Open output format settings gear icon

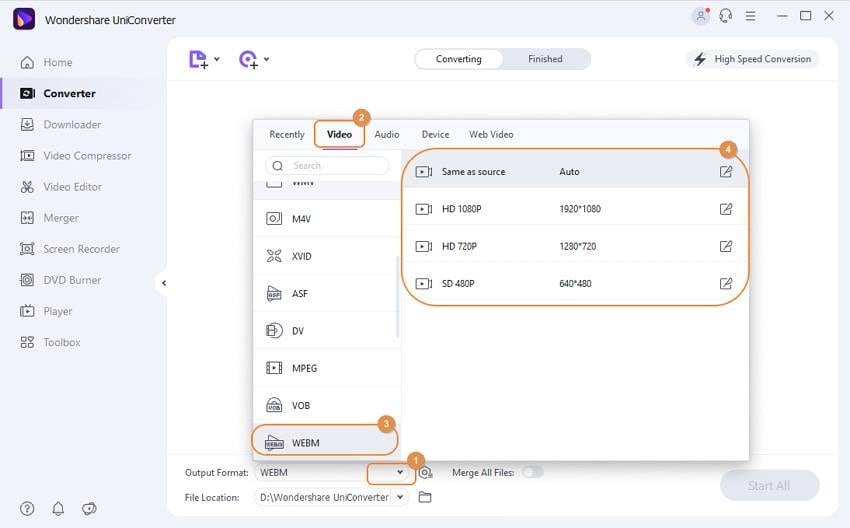click(x=426, y=473)
